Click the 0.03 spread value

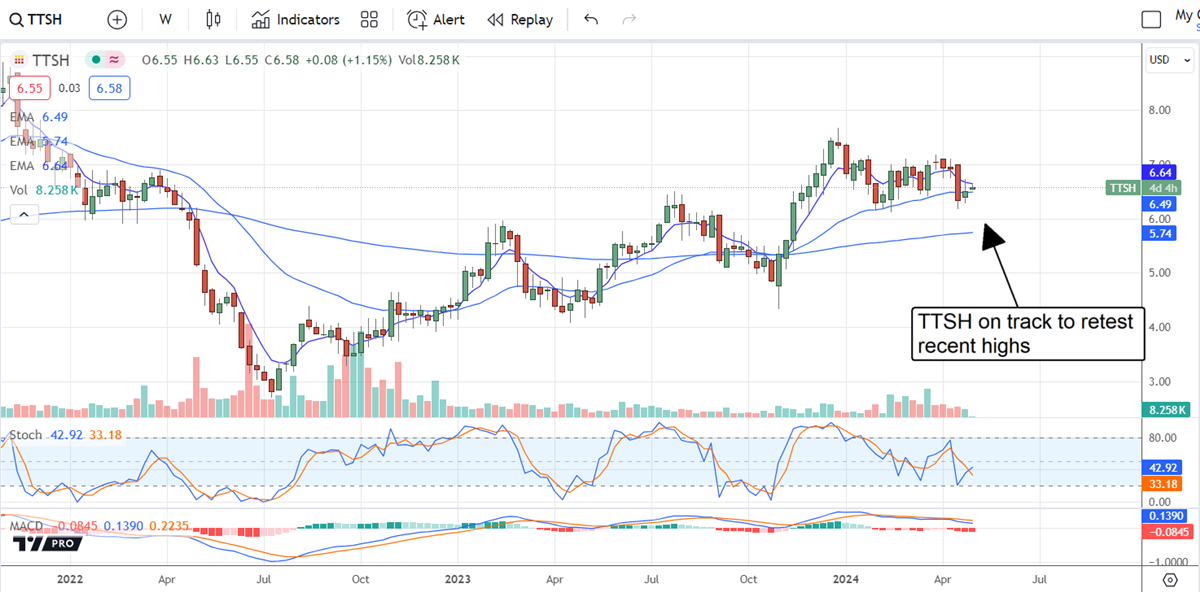click(67, 88)
